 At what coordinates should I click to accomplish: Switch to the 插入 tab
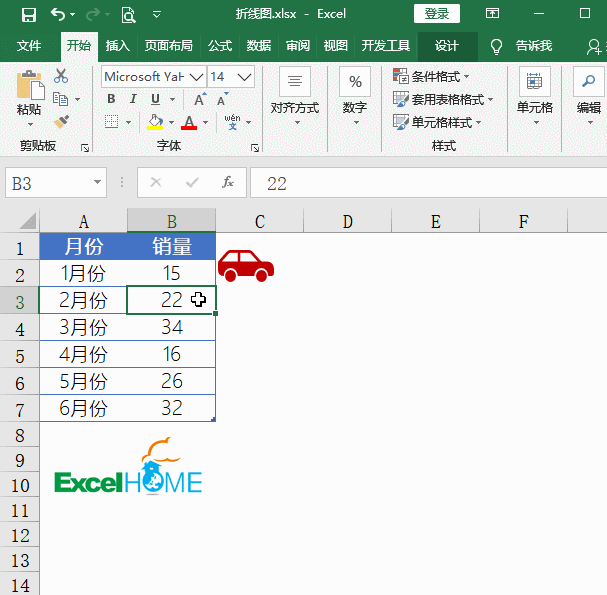click(x=118, y=46)
